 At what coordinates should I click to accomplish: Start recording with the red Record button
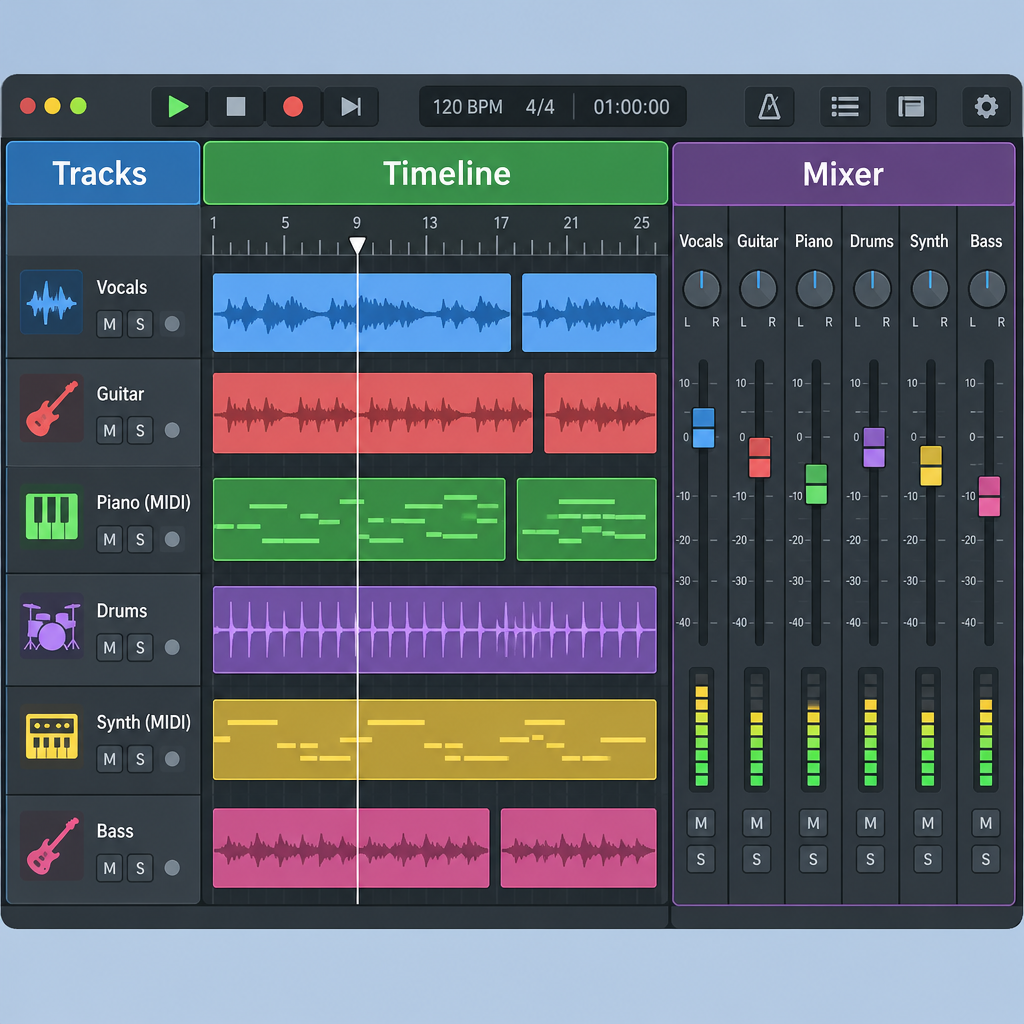pos(293,106)
